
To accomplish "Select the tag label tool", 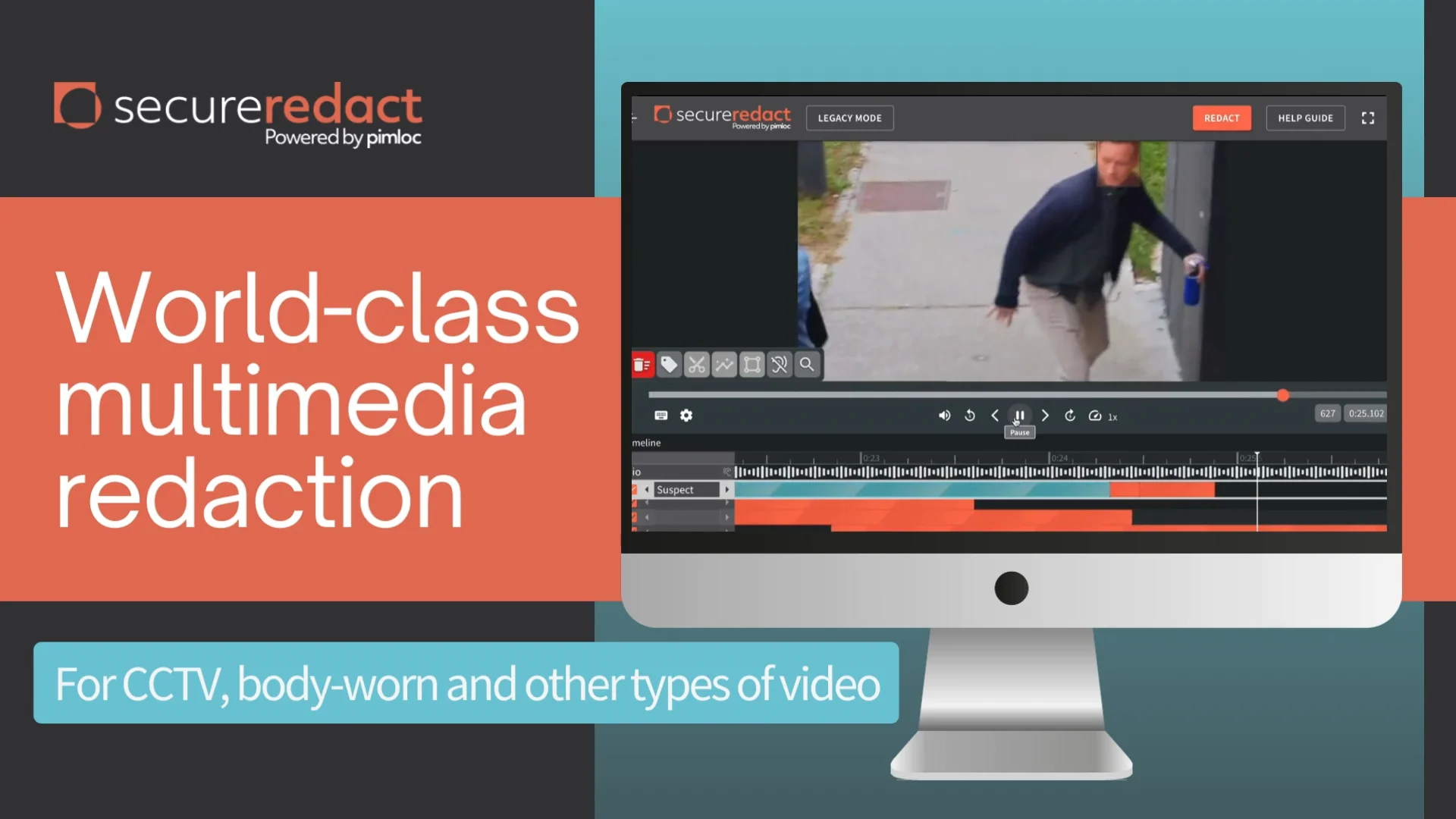I will [669, 365].
